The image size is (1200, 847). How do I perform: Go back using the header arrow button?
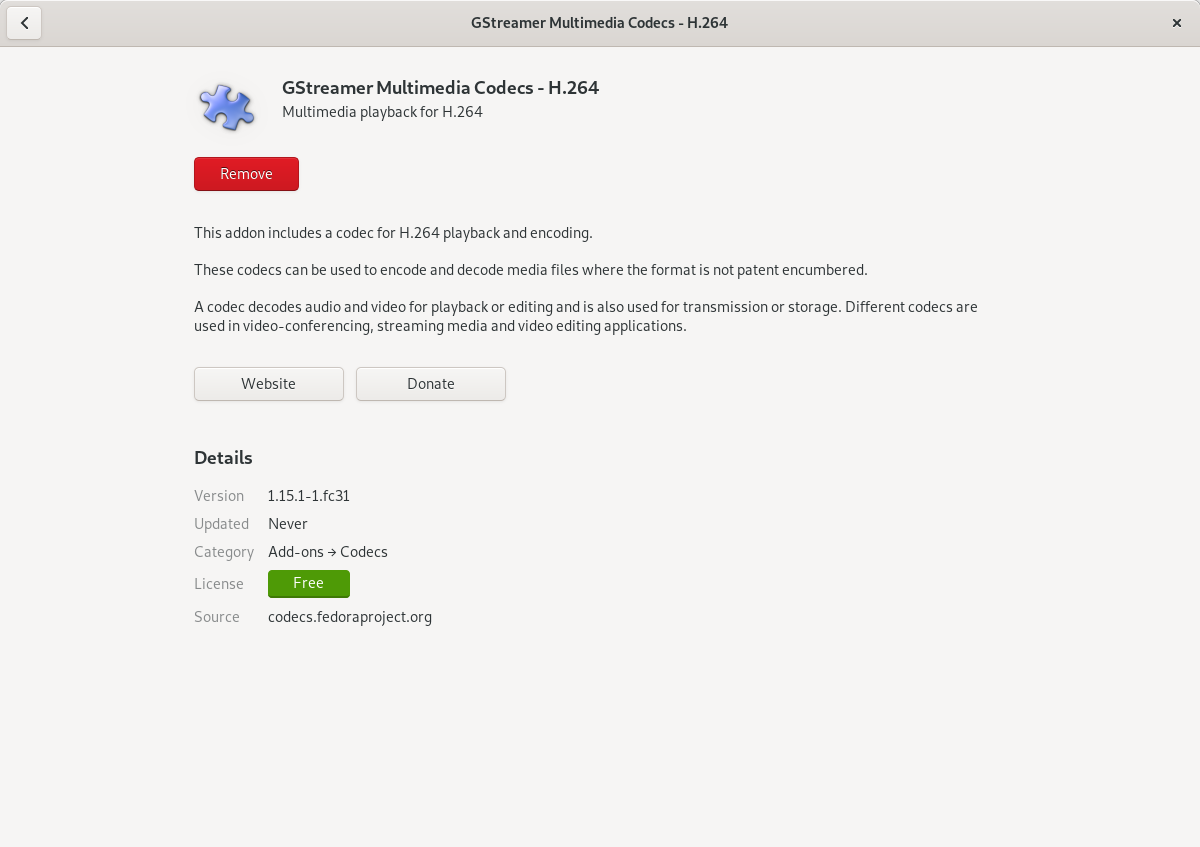pos(24,23)
